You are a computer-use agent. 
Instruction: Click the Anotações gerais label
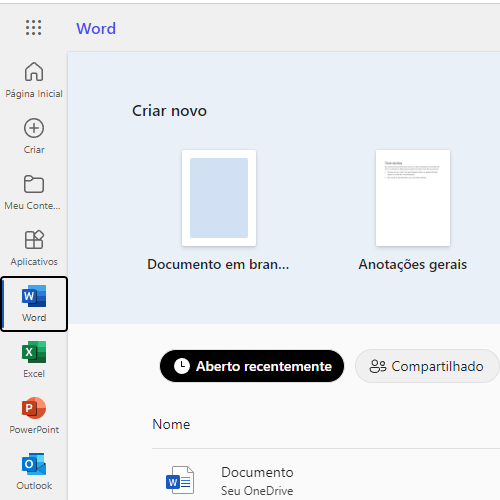coord(413,265)
